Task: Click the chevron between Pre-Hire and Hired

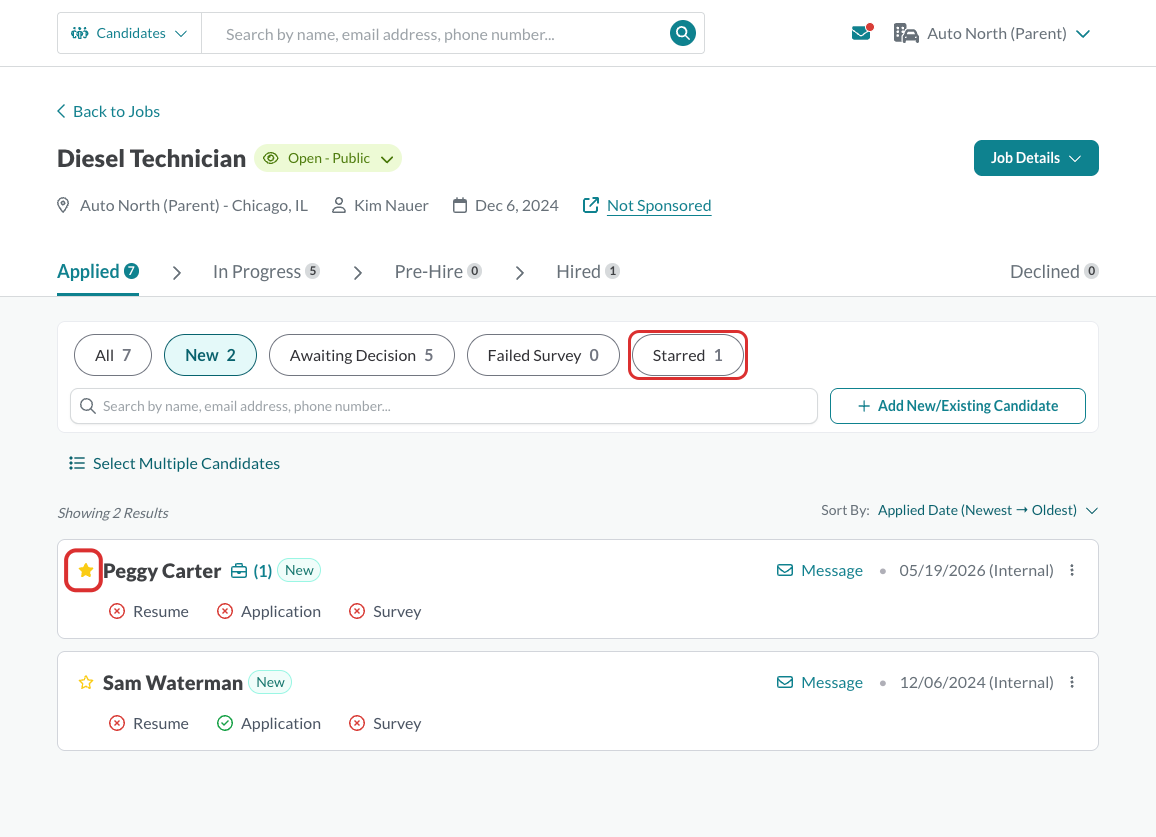Action: (520, 273)
